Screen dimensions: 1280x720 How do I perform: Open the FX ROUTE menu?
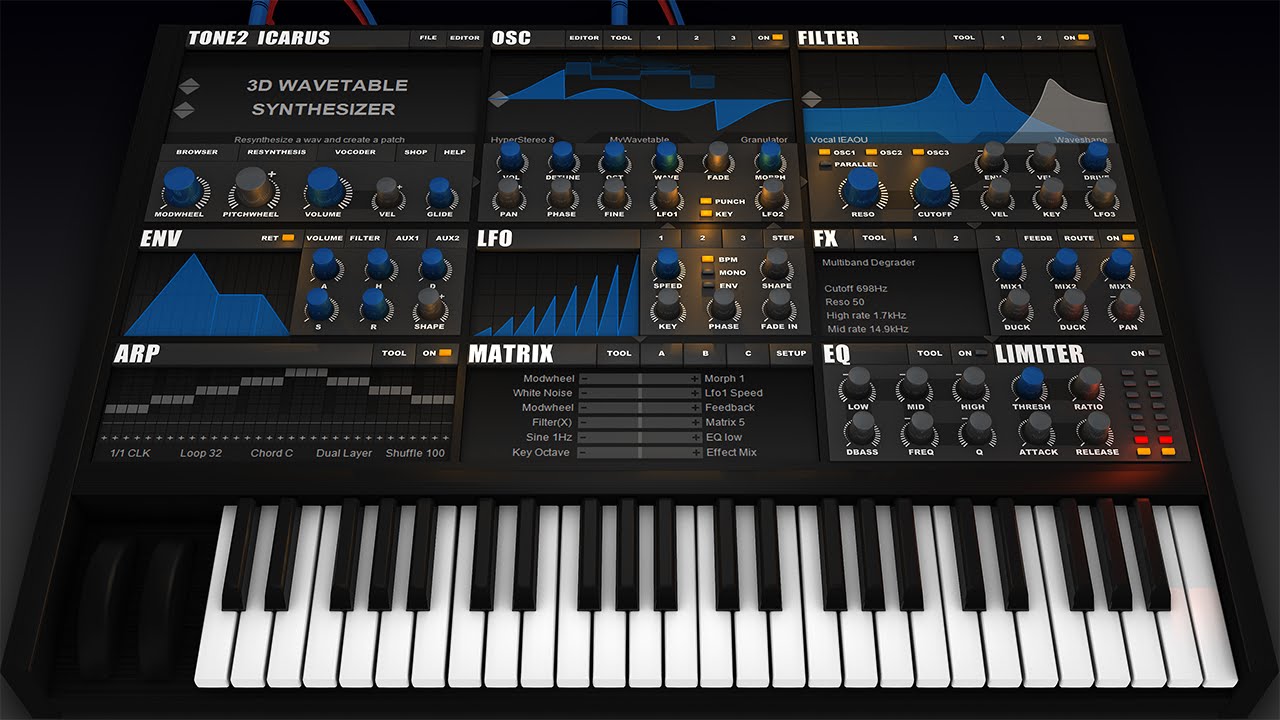pyautogui.click(x=1079, y=238)
